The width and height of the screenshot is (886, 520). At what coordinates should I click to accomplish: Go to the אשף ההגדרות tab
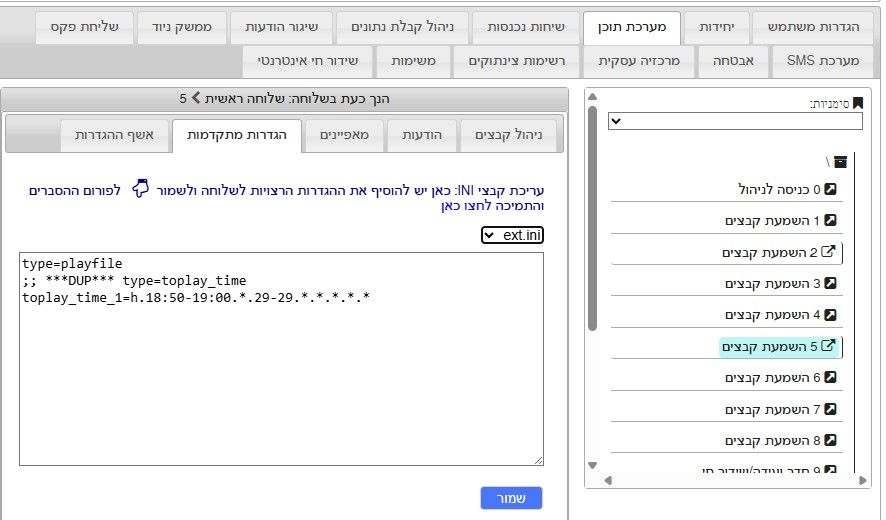[114, 135]
